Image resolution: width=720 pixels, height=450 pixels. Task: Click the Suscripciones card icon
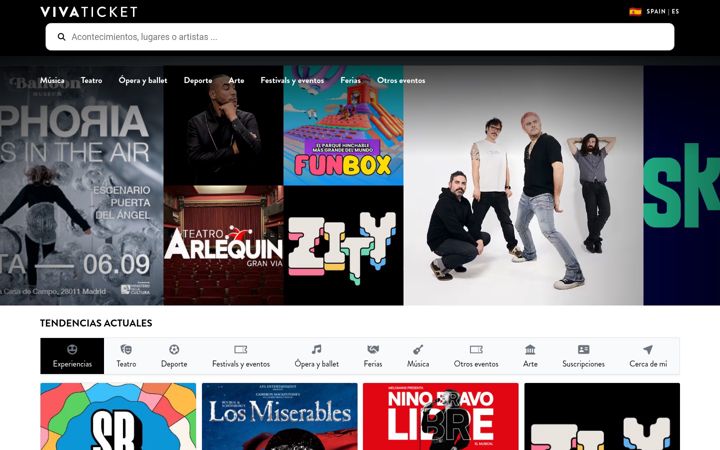[x=583, y=349]
